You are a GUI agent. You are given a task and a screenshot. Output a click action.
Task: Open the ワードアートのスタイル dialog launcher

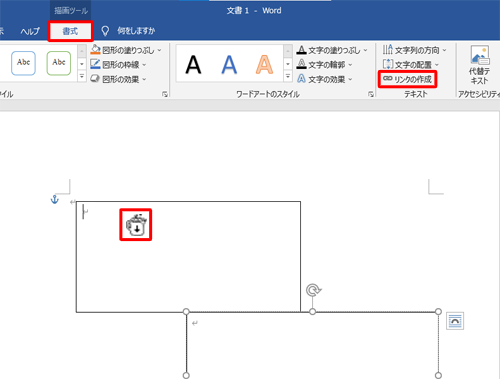371,94
